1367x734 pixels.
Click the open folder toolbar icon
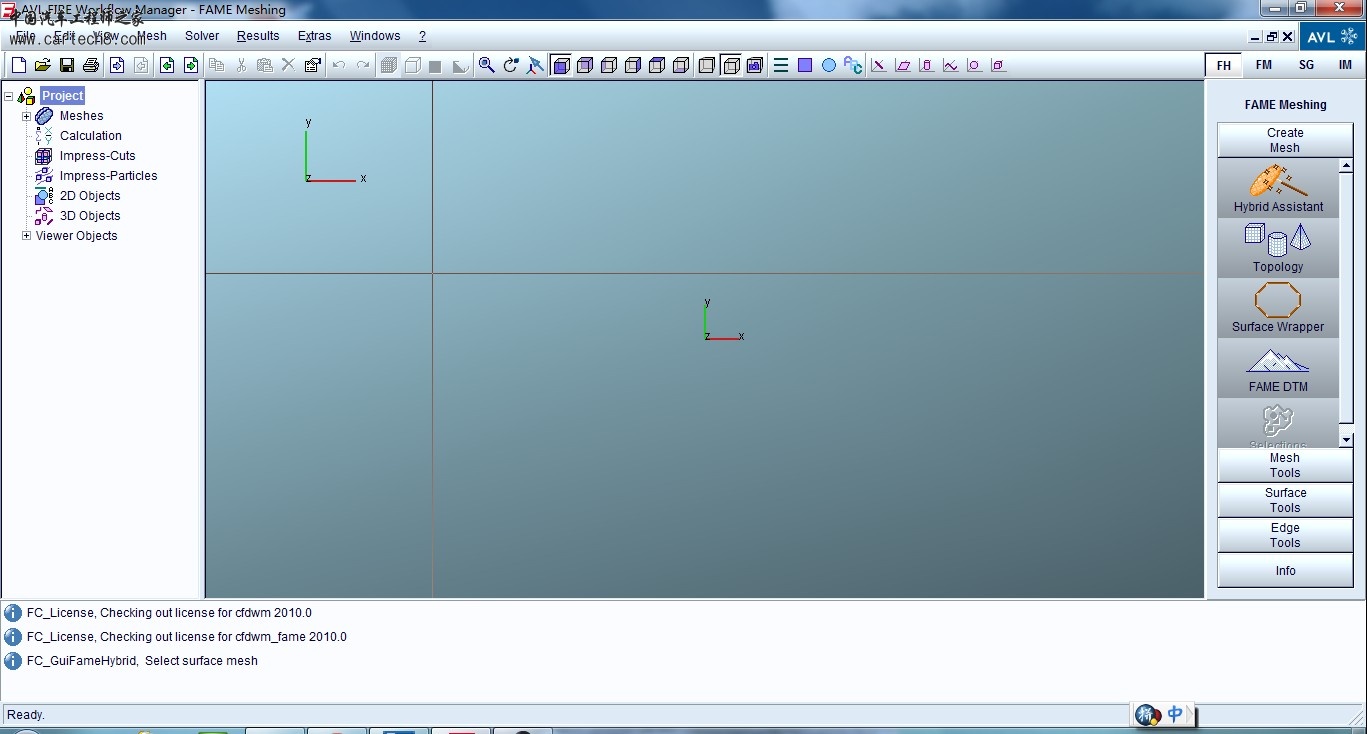click(x=43, y=65)
